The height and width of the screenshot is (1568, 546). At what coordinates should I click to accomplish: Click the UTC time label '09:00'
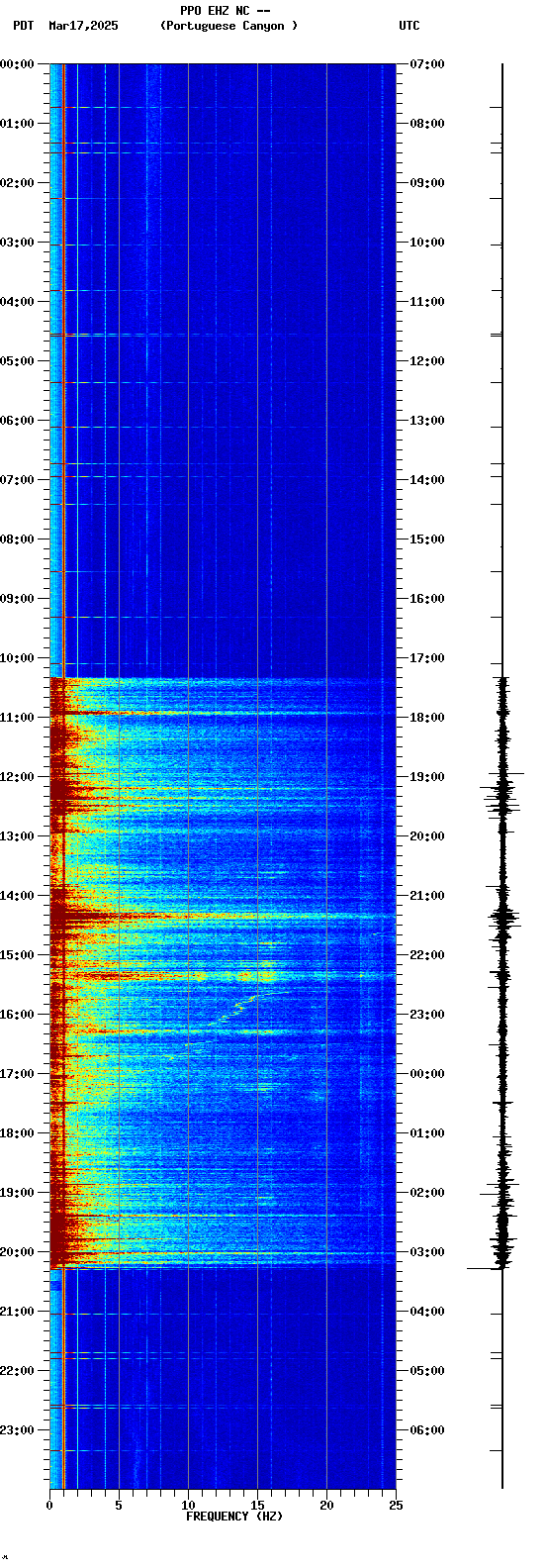[x=427, y=183]
